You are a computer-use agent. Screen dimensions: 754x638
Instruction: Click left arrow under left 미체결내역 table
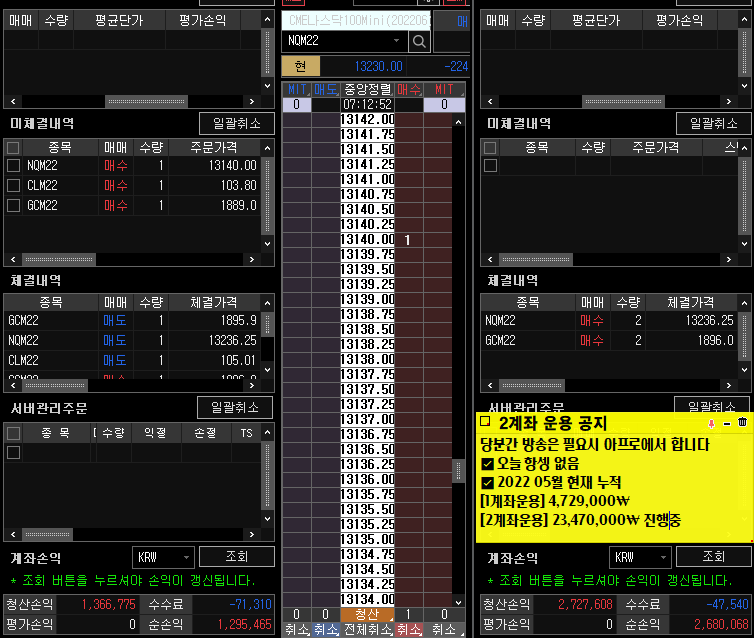pyautogui.click(x=13, y=259)
